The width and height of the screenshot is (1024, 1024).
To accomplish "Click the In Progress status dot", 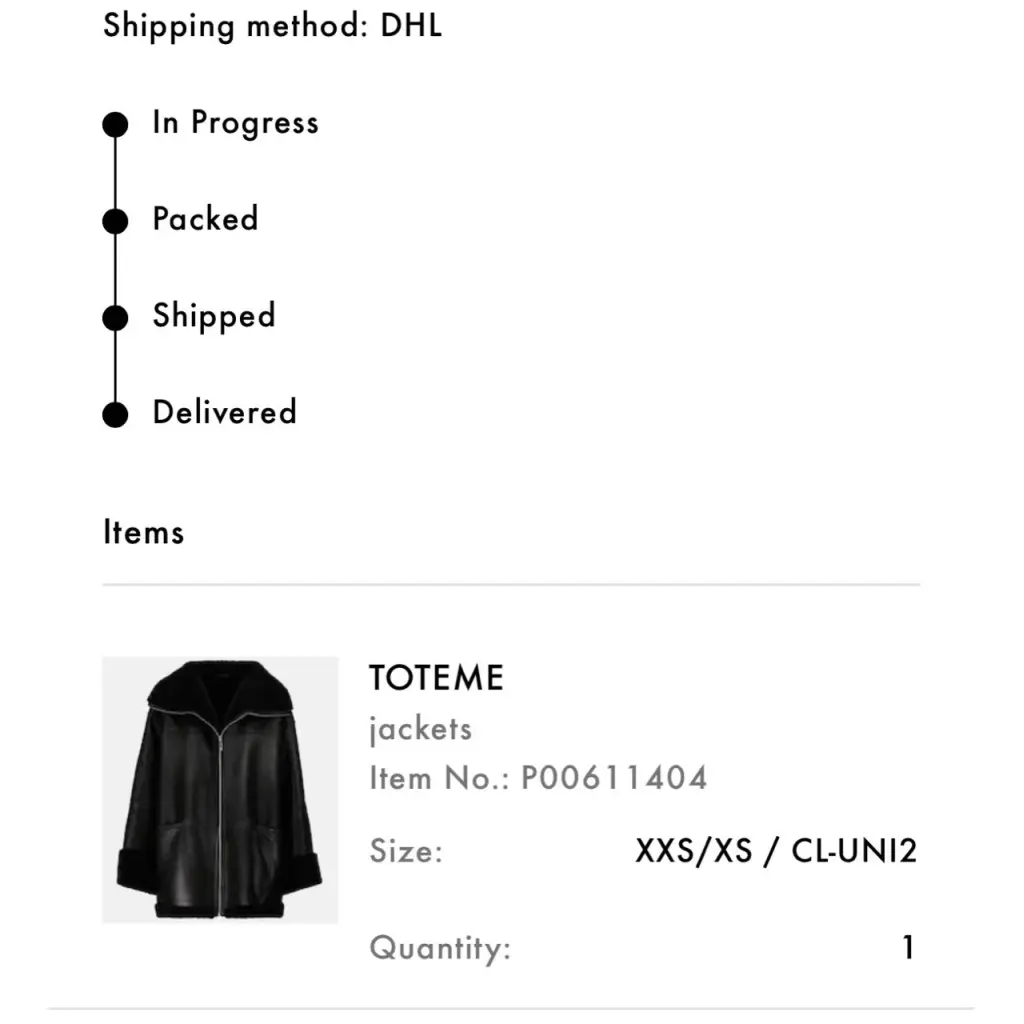I will (x=116, y=125).
